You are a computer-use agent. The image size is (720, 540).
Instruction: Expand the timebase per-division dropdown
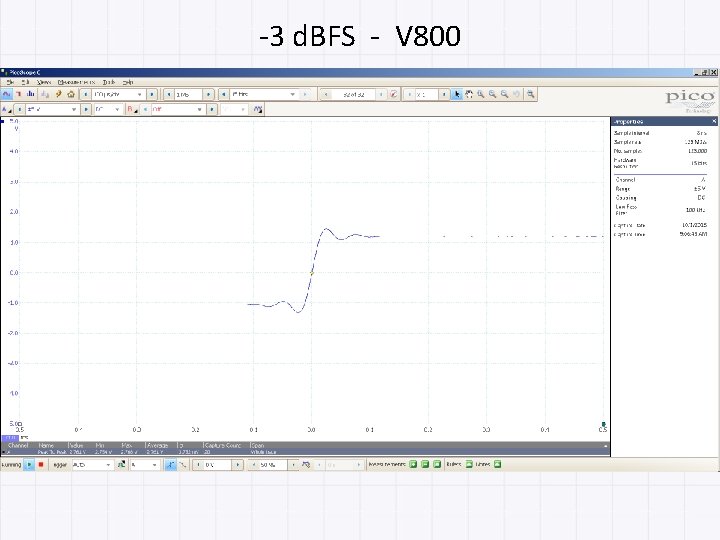(140, 94)
